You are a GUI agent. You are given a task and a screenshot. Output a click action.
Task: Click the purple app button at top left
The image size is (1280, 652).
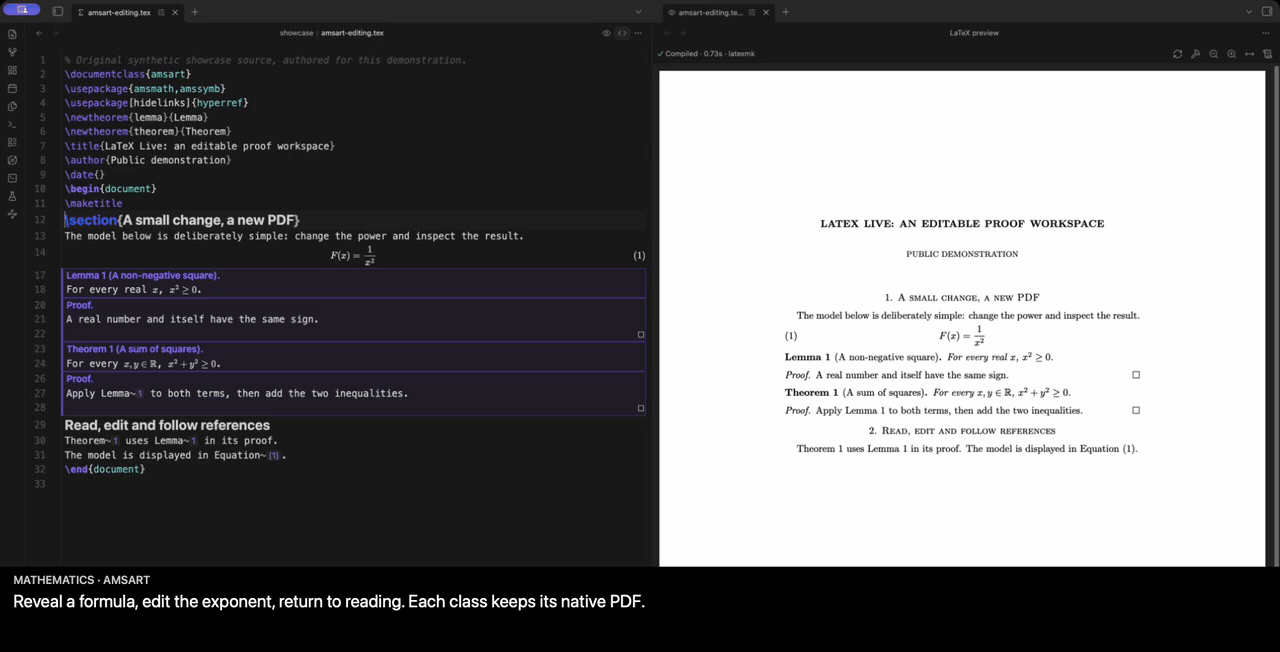[x=21, y=10]
